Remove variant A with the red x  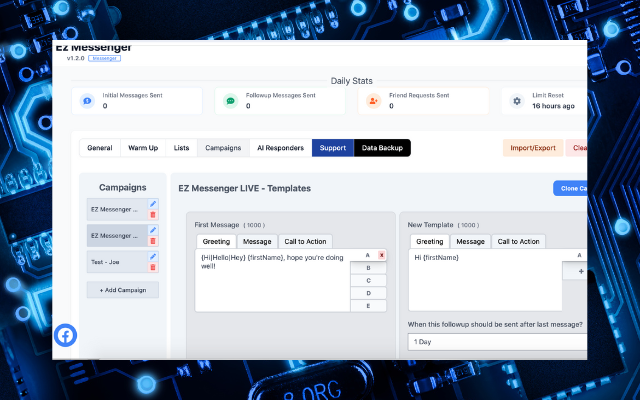point(381,255)
